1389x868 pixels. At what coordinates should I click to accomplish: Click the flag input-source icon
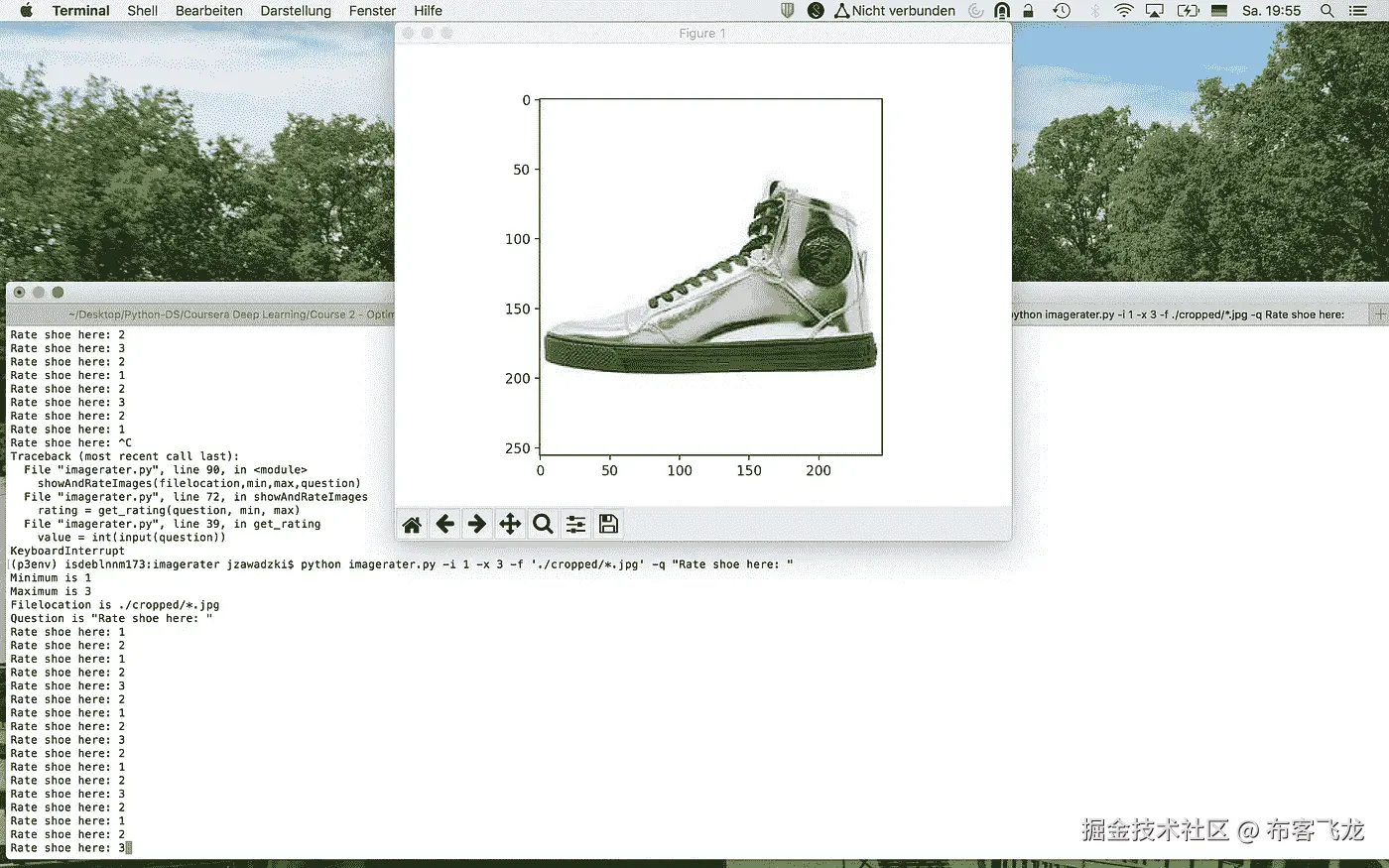pos(1220,11)
